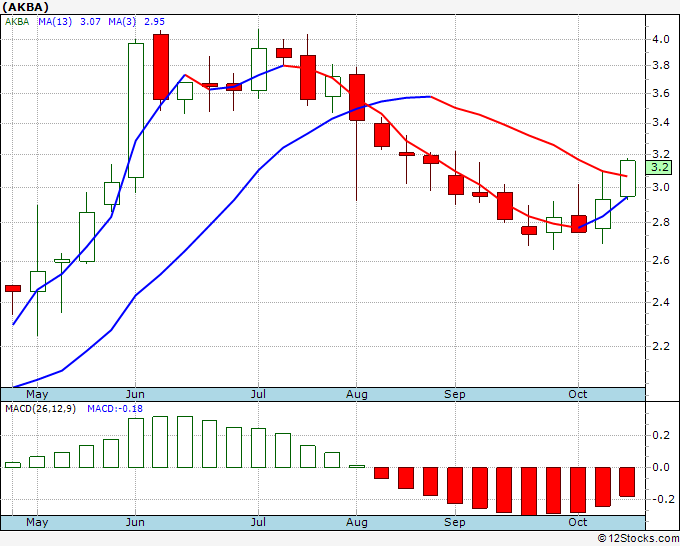Click the first small green MACD bar

[x=13, y=465]
